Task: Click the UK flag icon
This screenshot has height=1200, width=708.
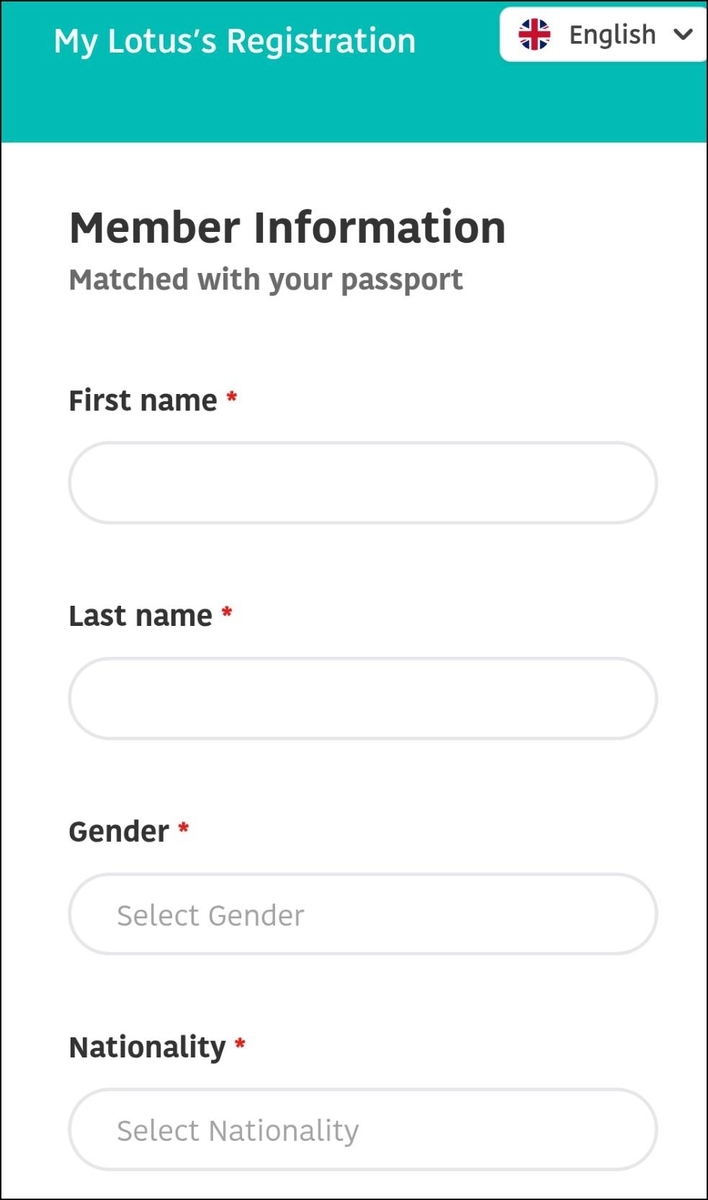Action: [534, 35]
